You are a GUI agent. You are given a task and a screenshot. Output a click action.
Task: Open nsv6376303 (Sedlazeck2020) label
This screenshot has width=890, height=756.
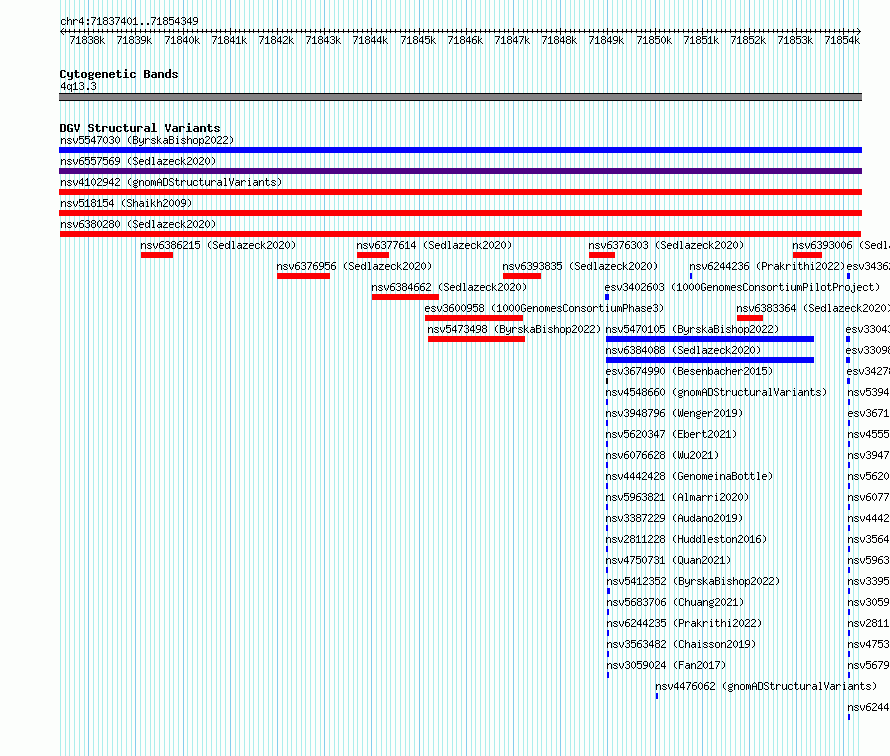(x=666, y=245)
